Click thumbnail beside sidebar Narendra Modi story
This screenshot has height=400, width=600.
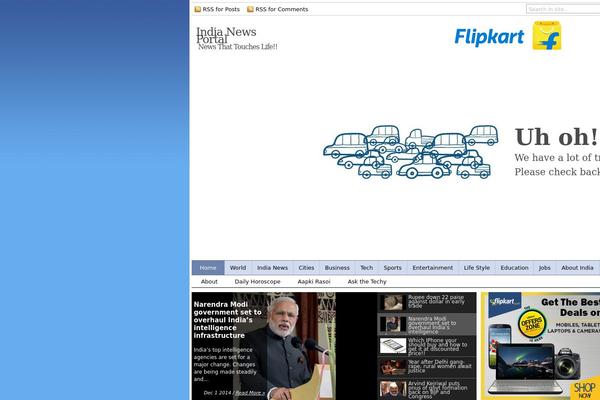pyautogui.click(x=393, y=324)
